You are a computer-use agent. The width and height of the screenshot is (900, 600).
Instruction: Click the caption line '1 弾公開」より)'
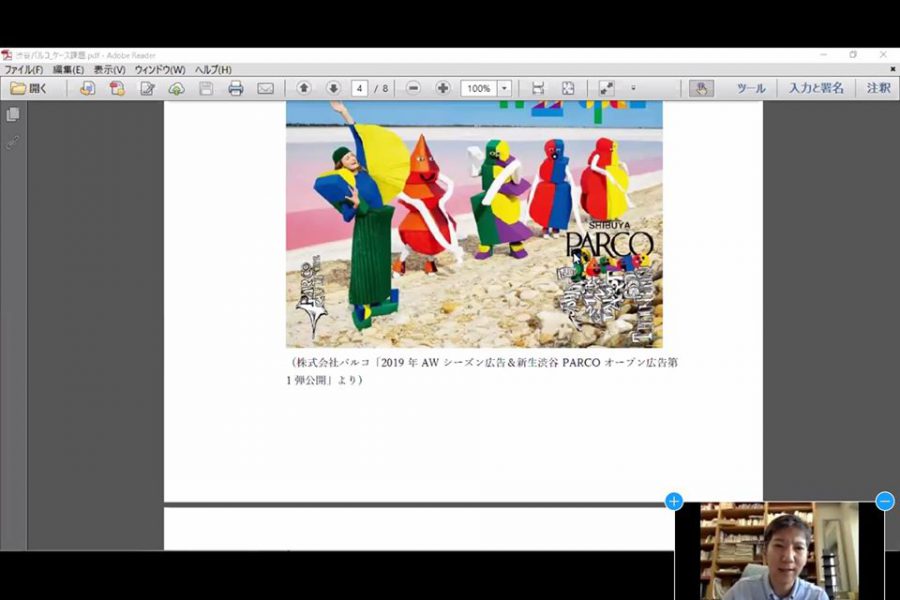(x=324, y=380)
